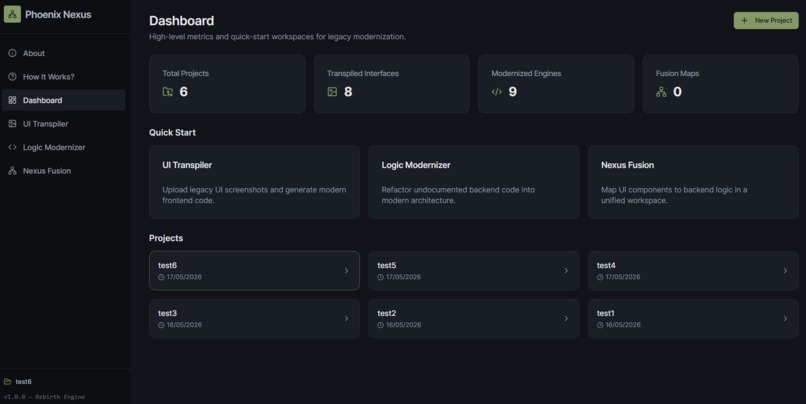Viewport: 806px width, 404px height.
Task: Click the Modernized Engines code icon
Action: 497,91
